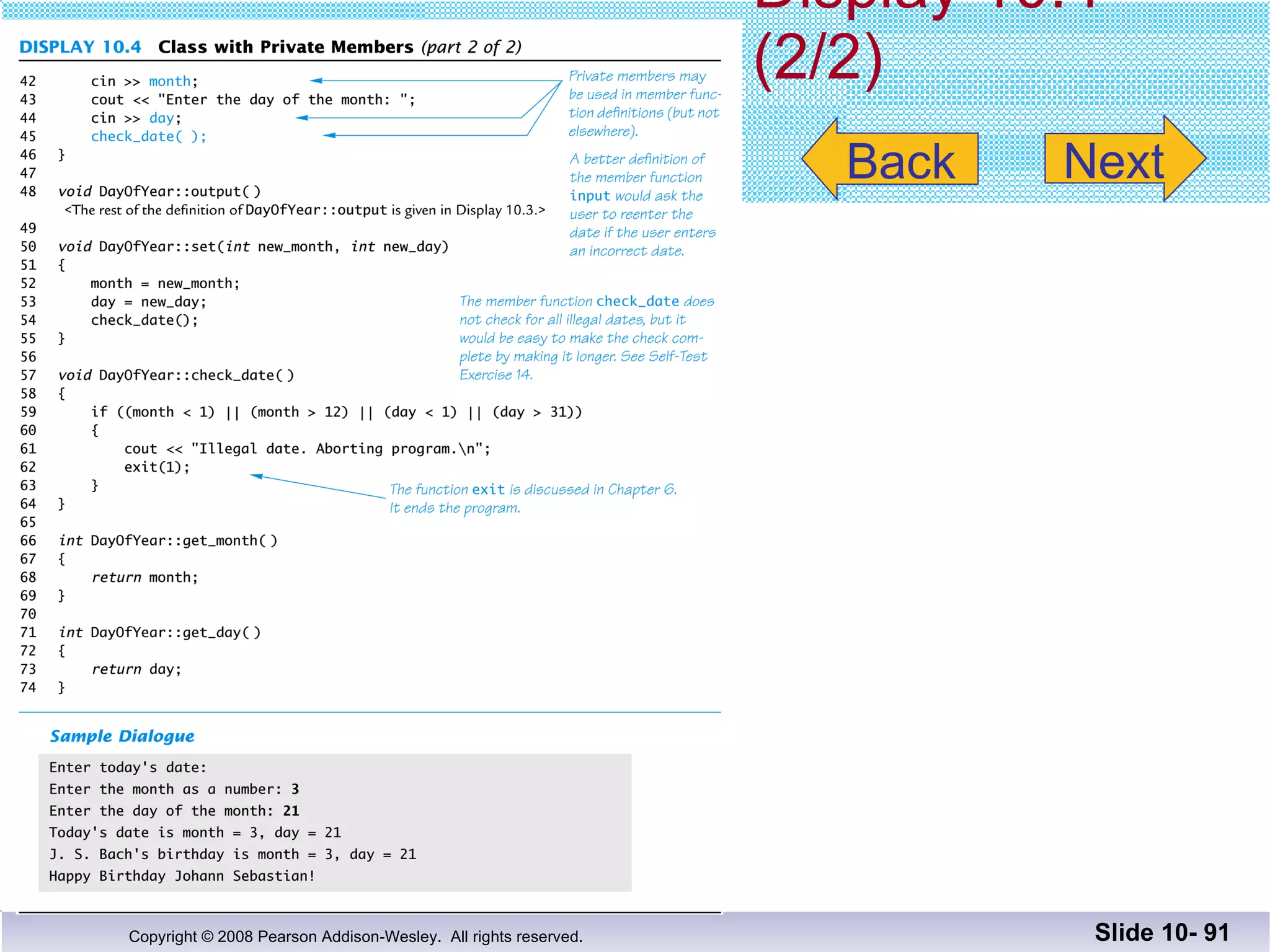The image size is (1270, 952).
Task: Click the 'Class with Private Members' title text
Action: pyautogui.click(x=285, y=47)
